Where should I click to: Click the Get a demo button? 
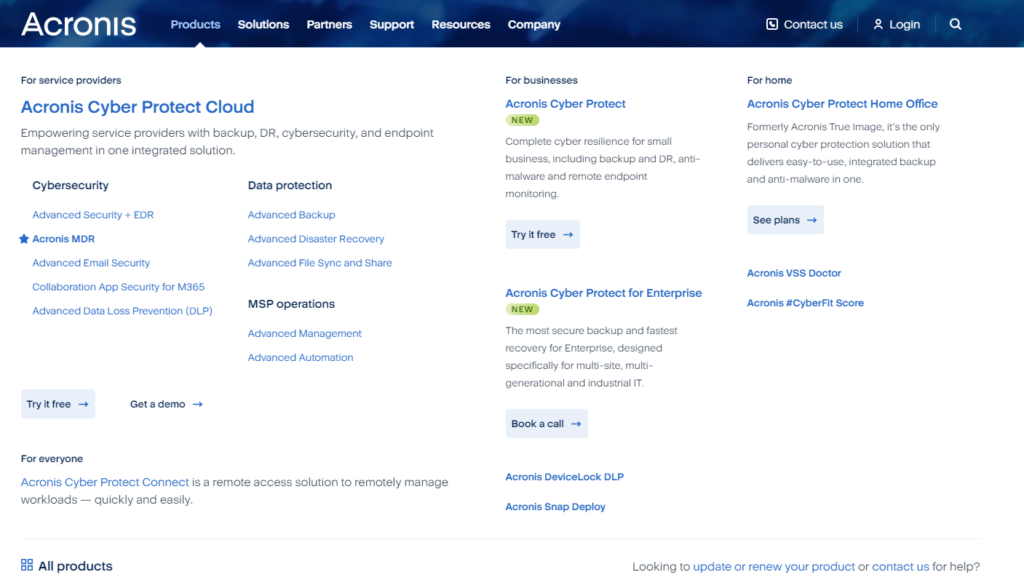(x=167, y=404)
